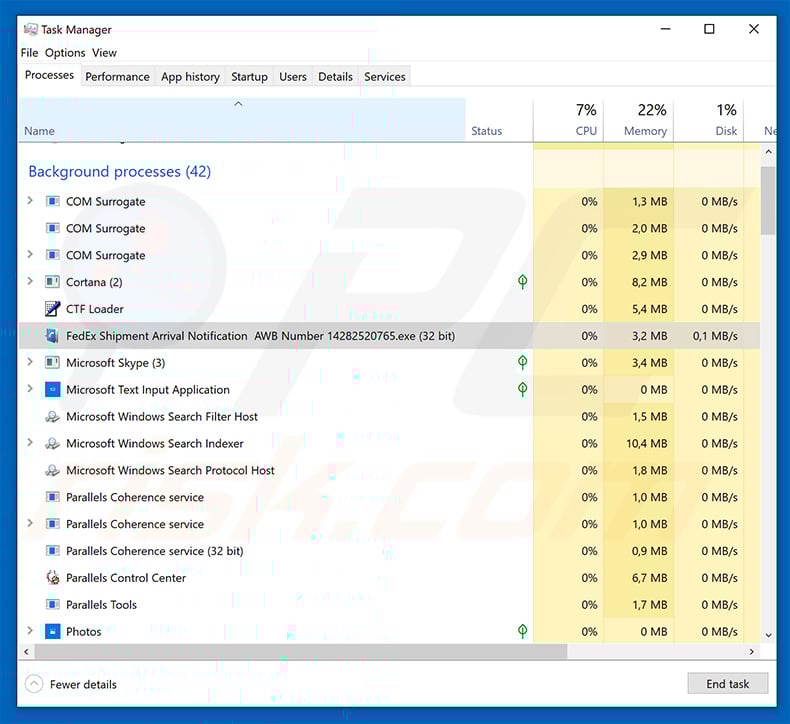Select the FedEx Shipment Arrival Notification process row

(389, 336)
